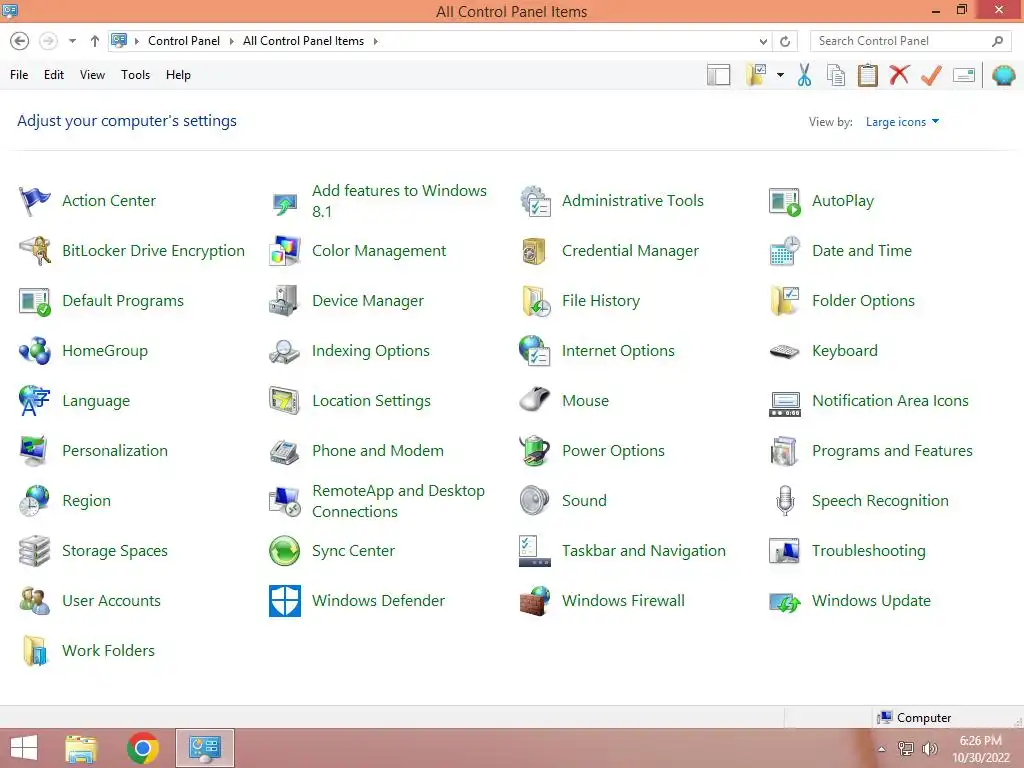The width and height of the screenshot is (1024, 768).
Task: Show hidden system tray icons arrow
Action: pos(882,749)
